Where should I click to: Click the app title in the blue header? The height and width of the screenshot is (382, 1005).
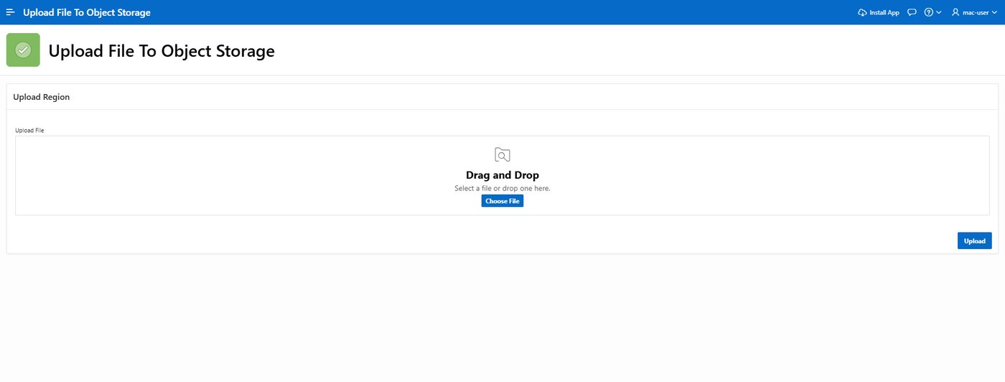[x=87, y=12]
